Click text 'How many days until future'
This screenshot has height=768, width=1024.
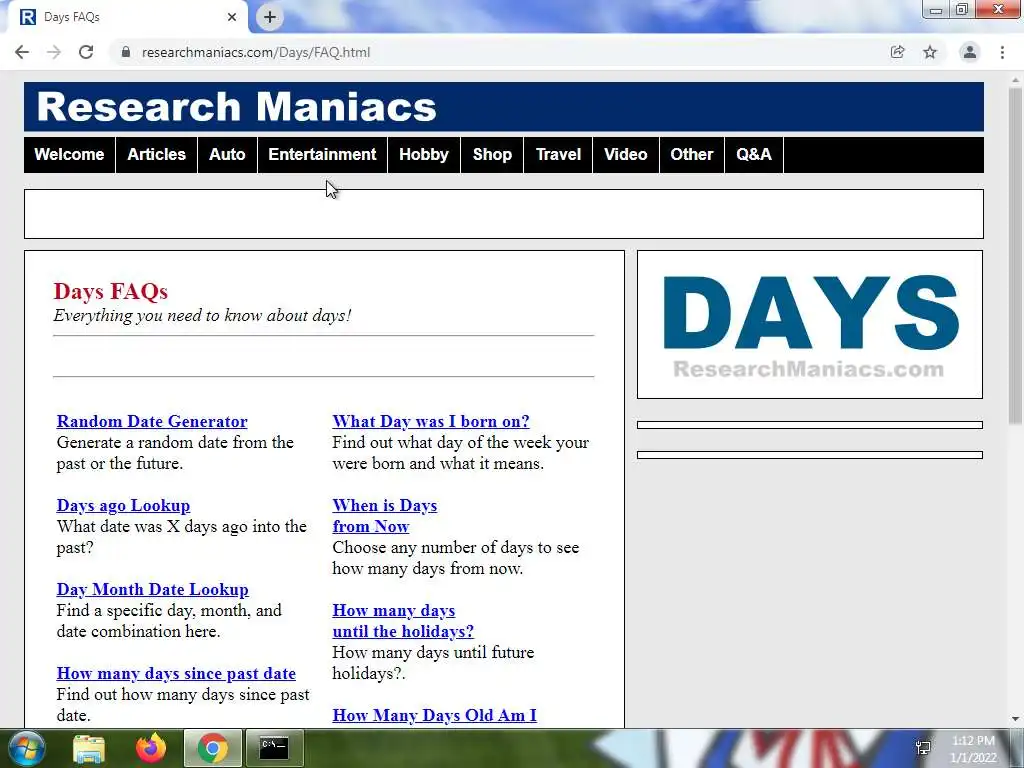tap(433, 652)
